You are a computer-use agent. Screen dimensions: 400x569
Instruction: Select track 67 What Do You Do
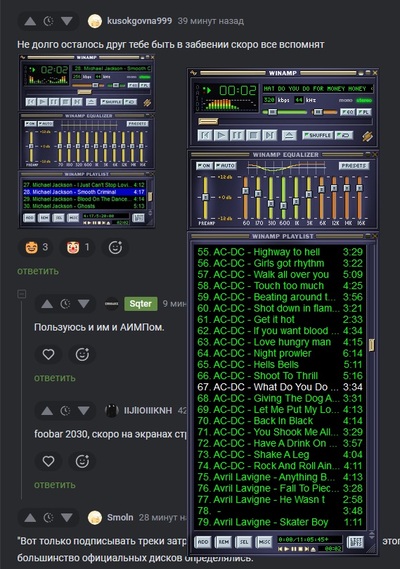[280, 387]
